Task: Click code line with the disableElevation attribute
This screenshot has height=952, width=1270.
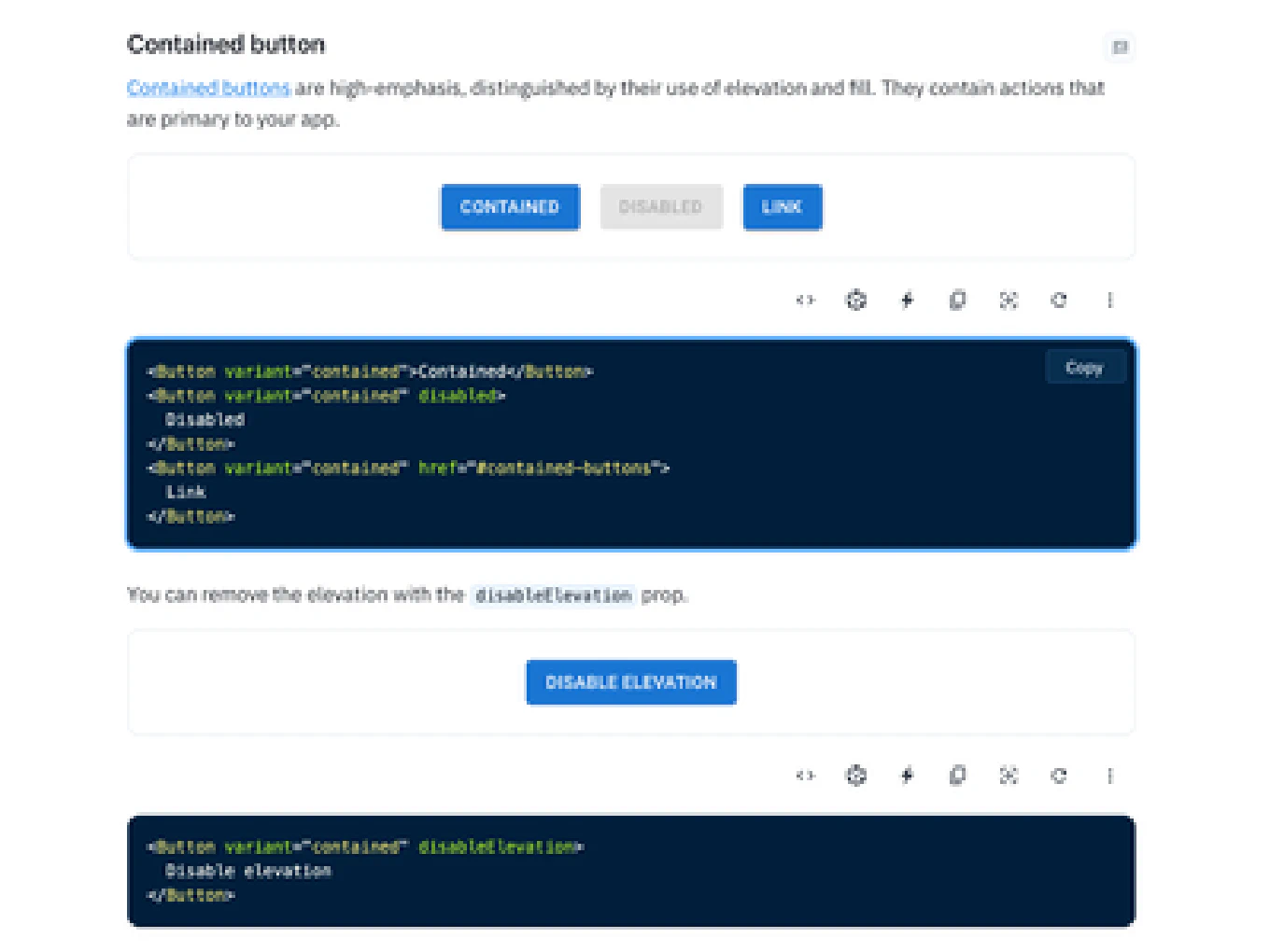Action: click(365, 847)
